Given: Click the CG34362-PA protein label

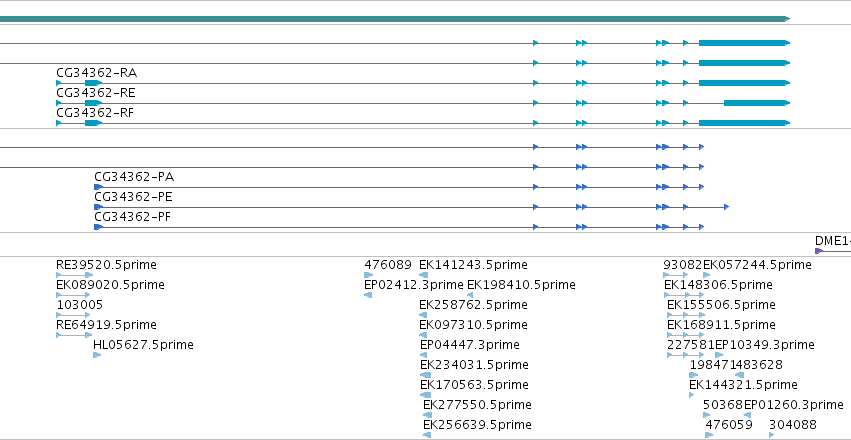Looking at the screenshot, I should pos(134,177).
